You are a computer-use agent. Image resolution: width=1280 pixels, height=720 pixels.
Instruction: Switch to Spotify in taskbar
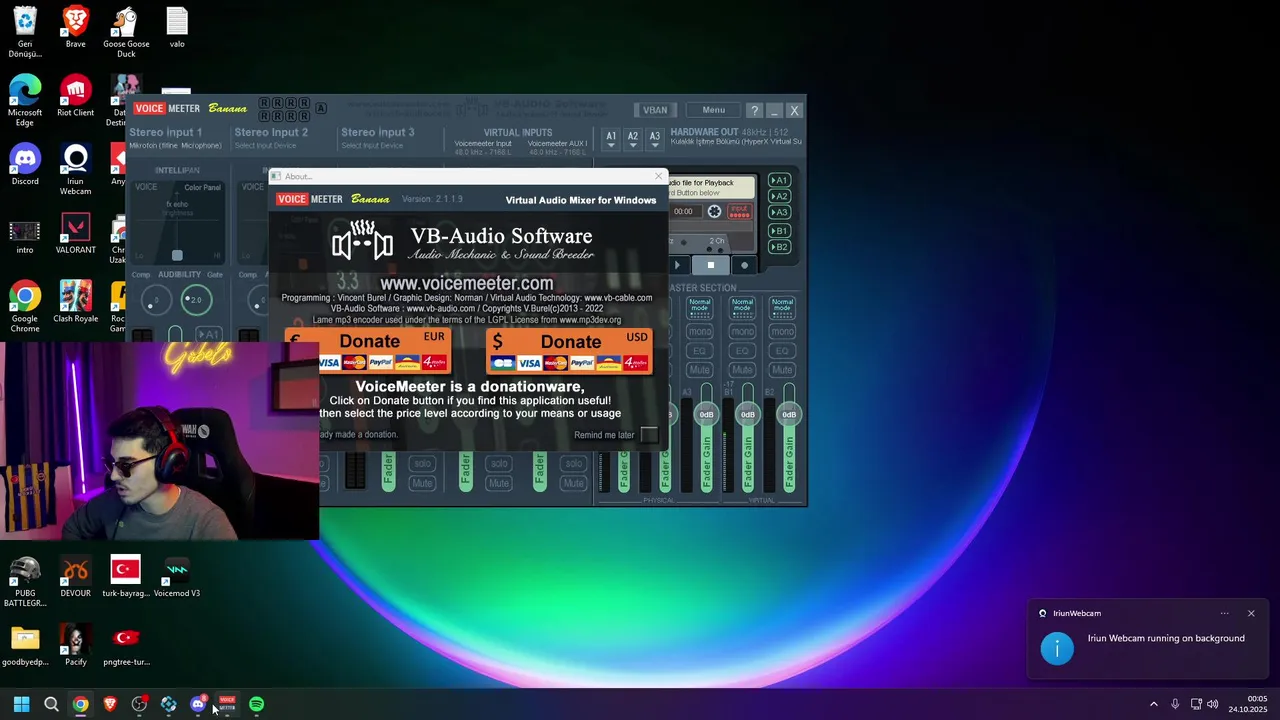coord(257,704)
